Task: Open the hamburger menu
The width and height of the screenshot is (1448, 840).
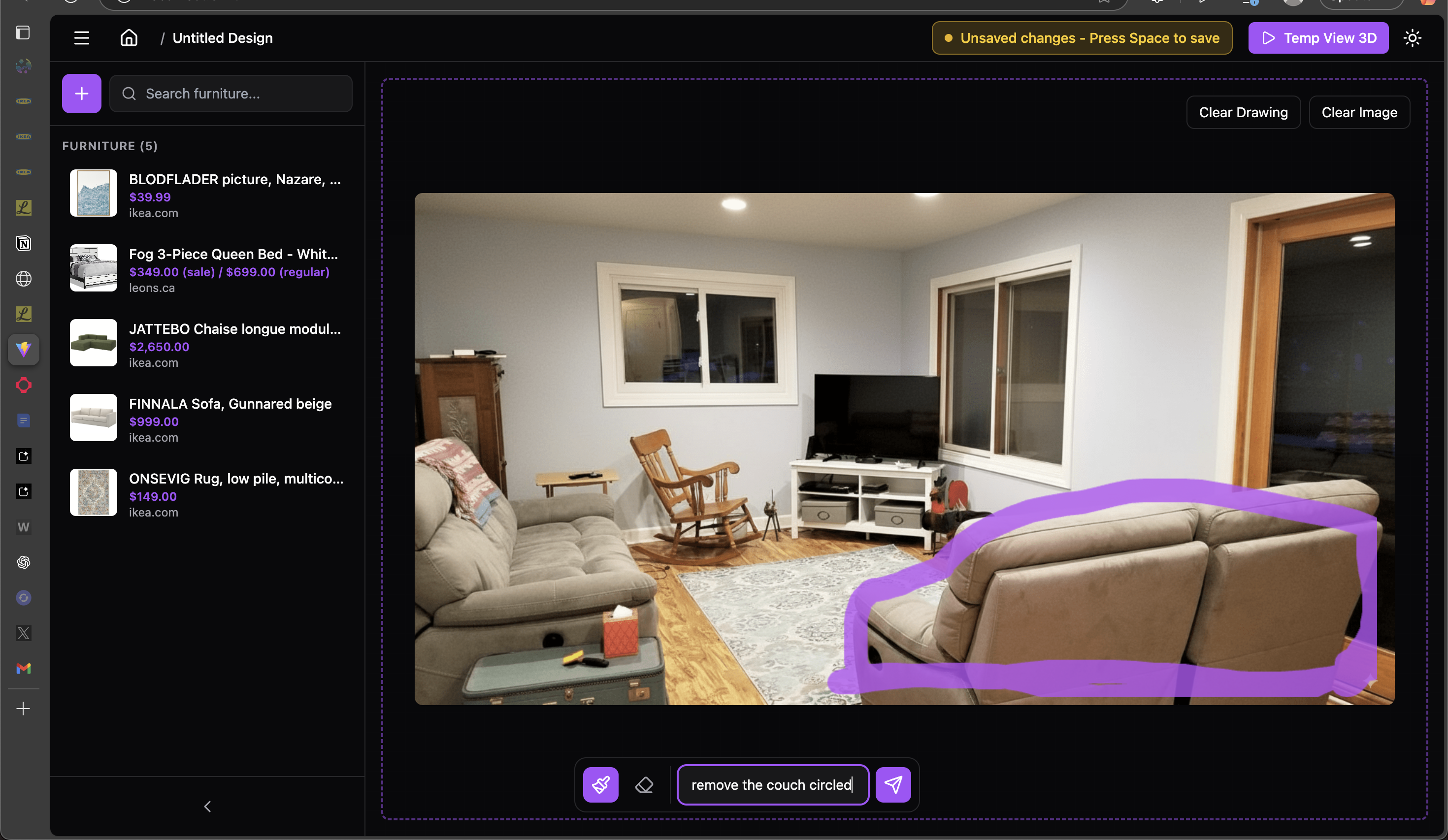Action: click(82, 38)
